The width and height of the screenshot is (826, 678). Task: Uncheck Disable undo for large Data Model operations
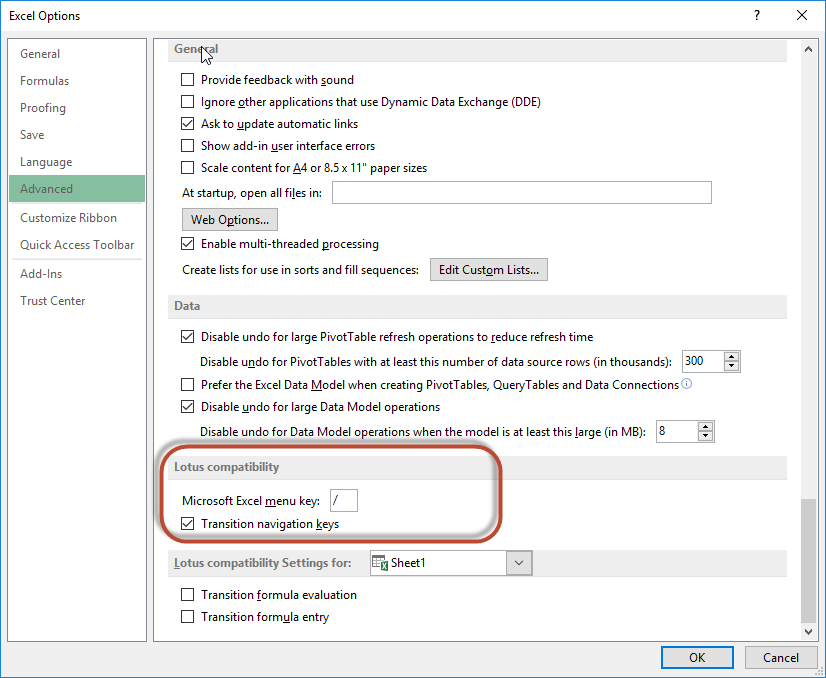pos(187,407)
